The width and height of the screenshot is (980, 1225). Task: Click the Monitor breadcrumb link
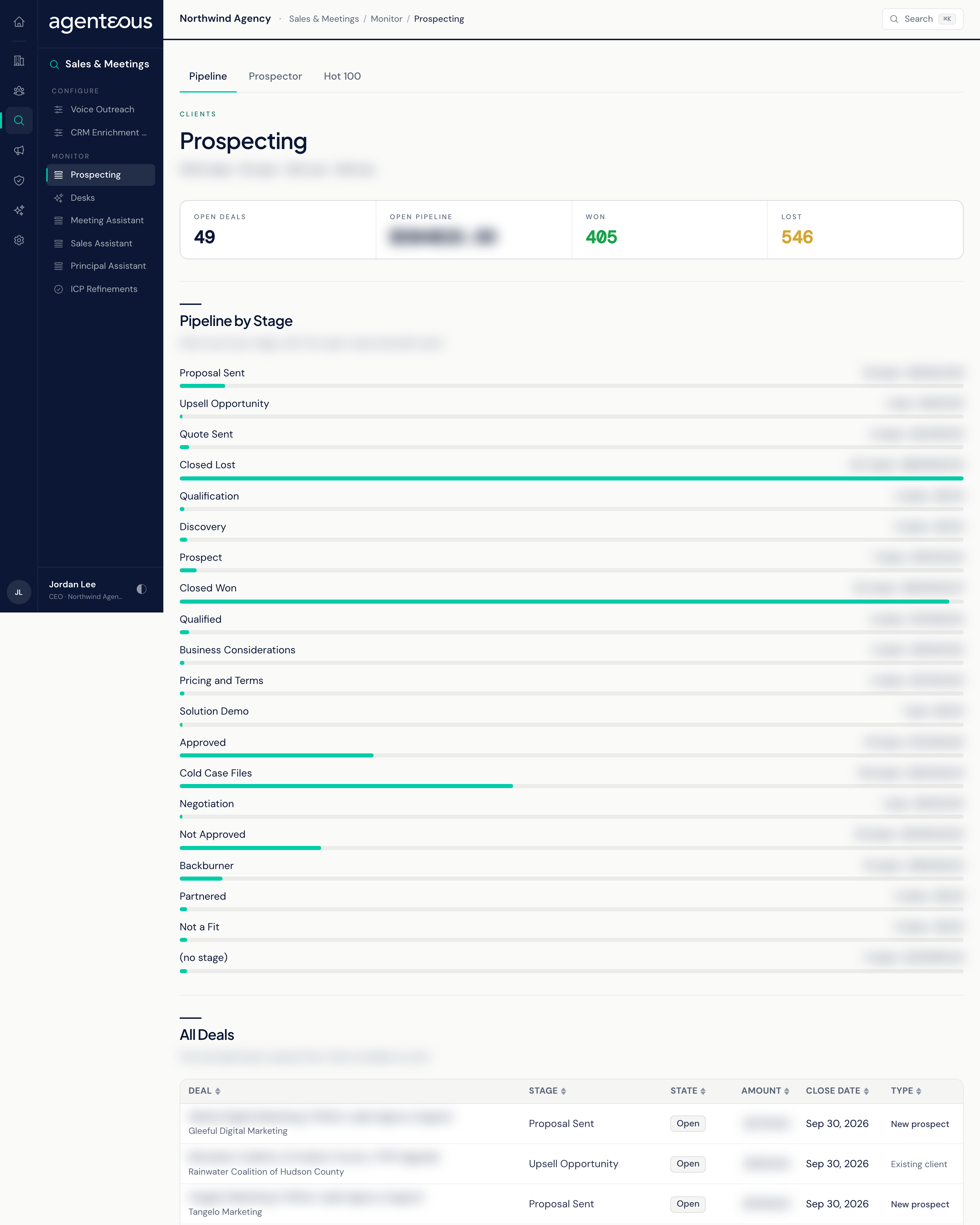(x=386, y=19)
